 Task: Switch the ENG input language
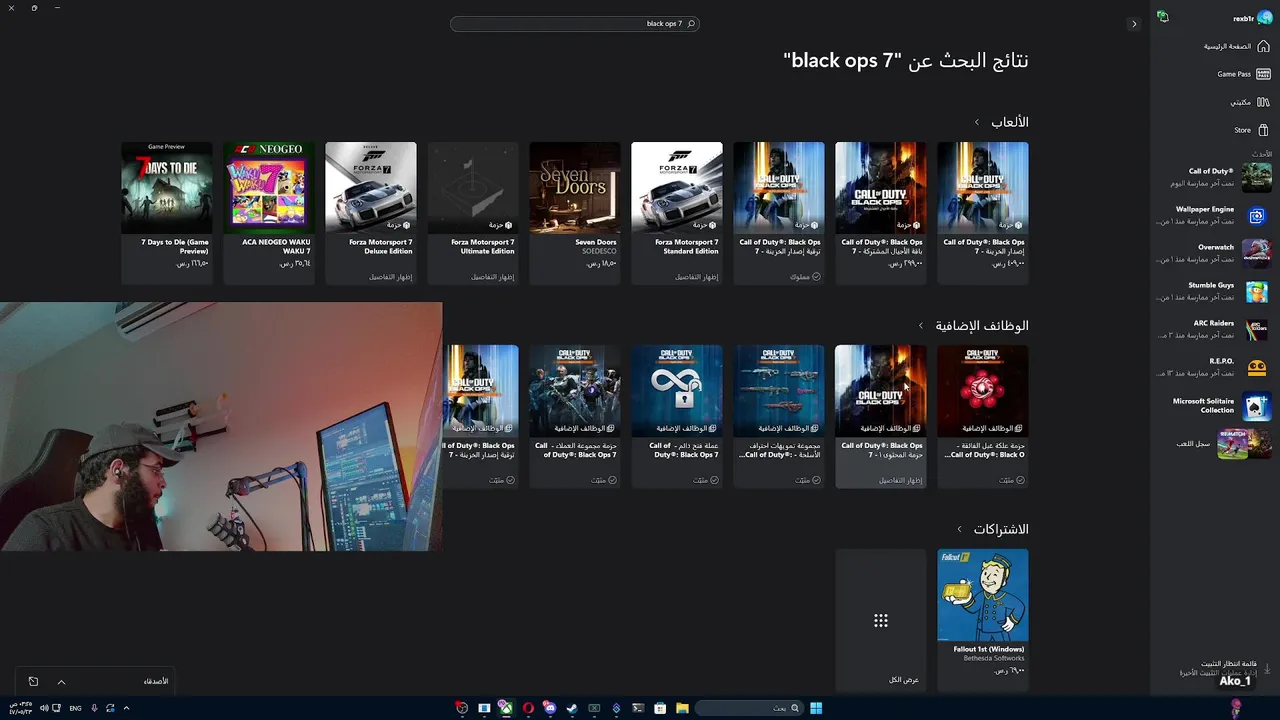pyautogui.click(x=76, y=708)
